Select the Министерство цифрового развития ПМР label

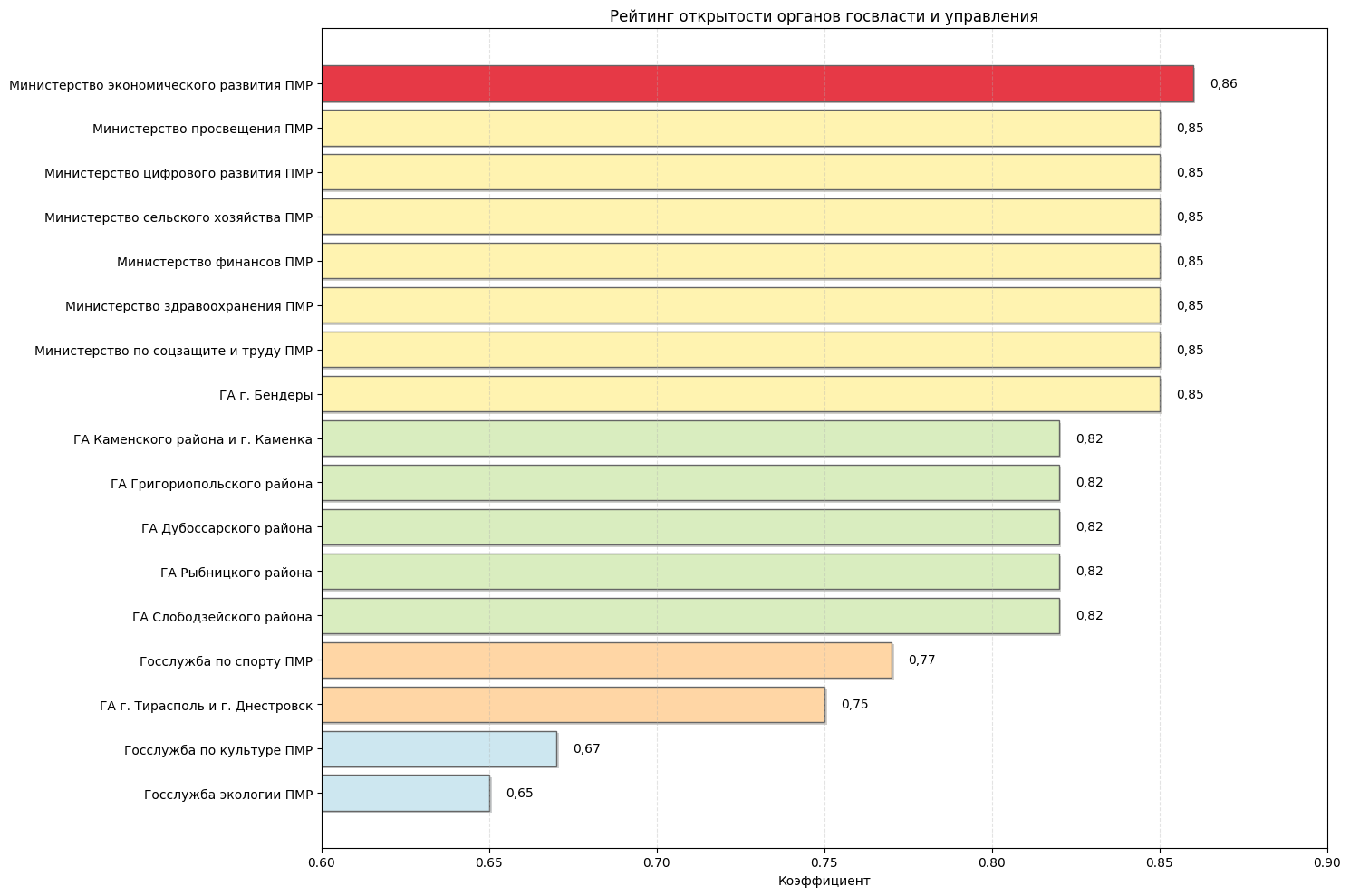tap(178, 173)
